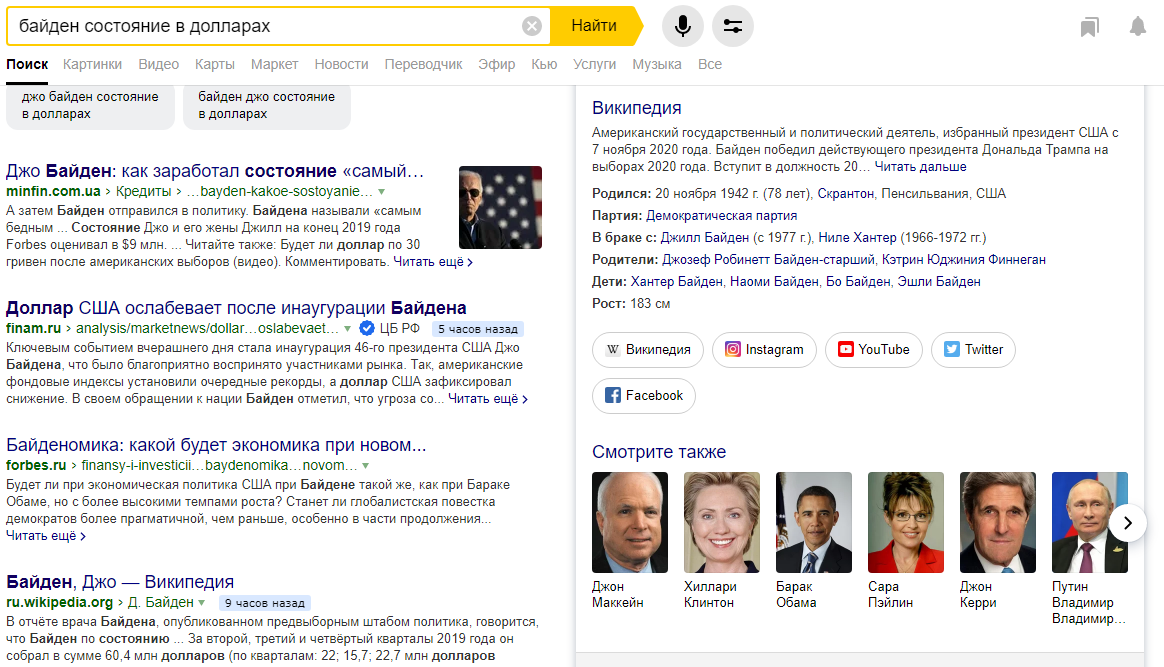Open the Карты tab
Screen dimensions: 1164x667
pos(215,65)
